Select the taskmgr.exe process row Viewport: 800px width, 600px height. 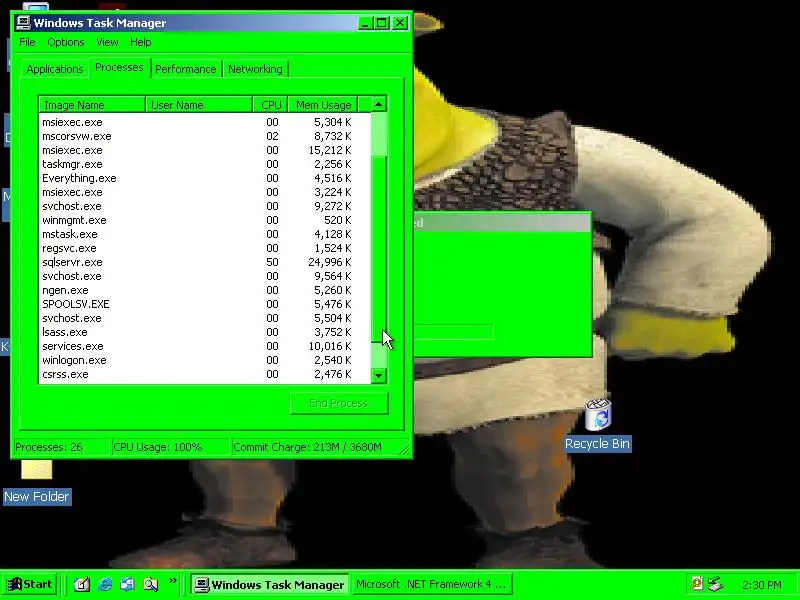coord(205,164)
